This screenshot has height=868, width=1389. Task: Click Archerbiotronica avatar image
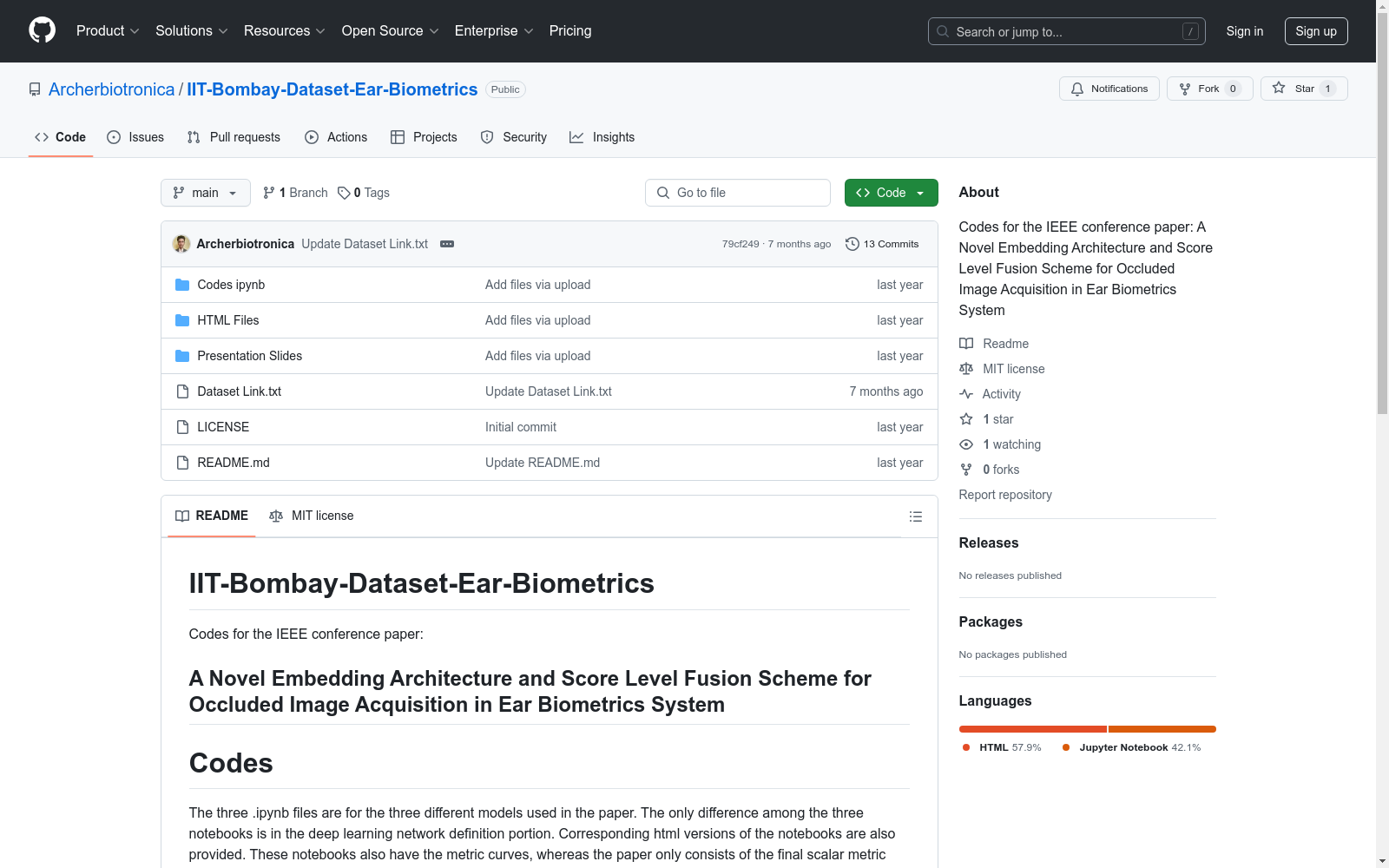pos(181,244)
